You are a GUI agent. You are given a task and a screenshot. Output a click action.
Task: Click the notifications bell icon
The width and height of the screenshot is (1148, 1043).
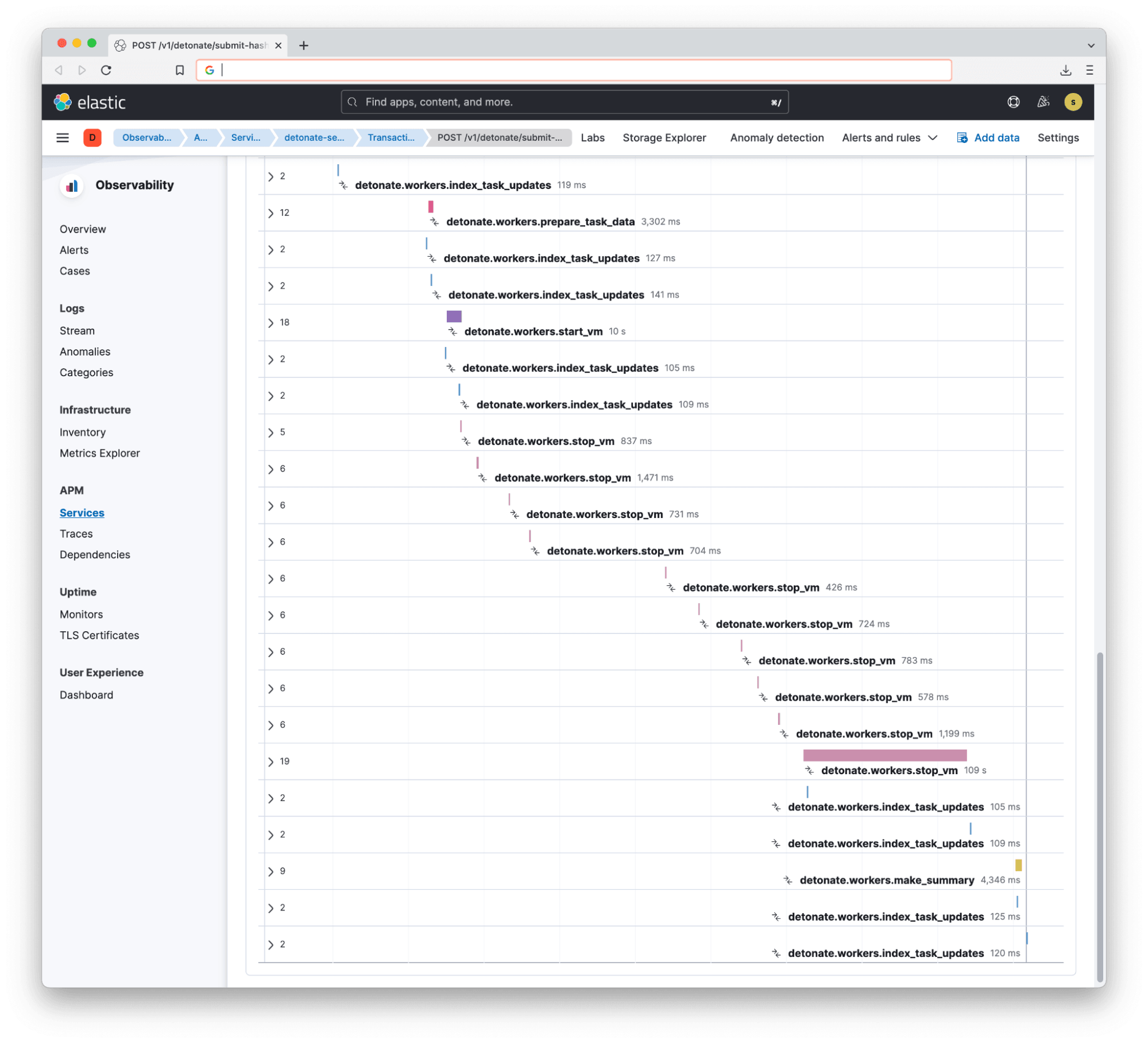click(x=1045, y=101)
